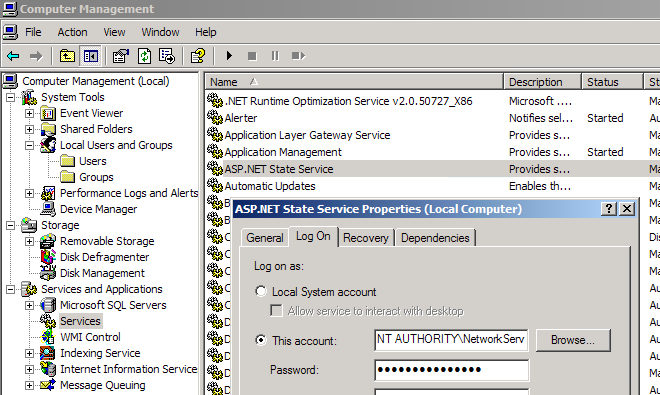Image resolution: width=660 pixels, height=395 pixels.
Task: Select Device Manager in the tree
Action: click(x=98, y=209)
